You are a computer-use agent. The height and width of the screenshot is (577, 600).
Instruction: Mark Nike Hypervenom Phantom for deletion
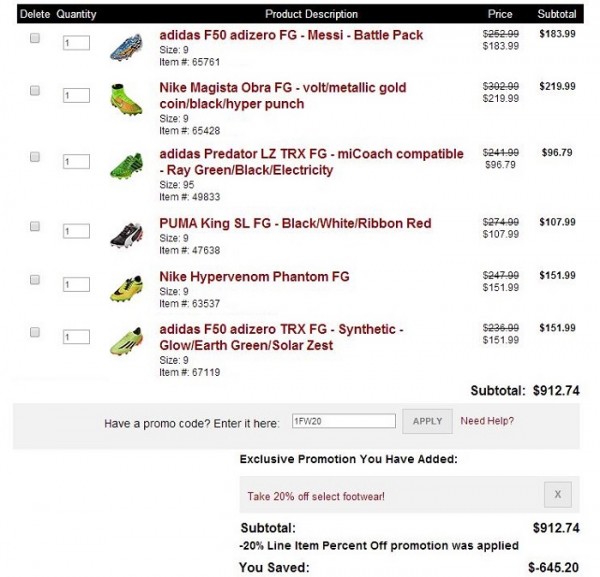(x=35, y=279)
